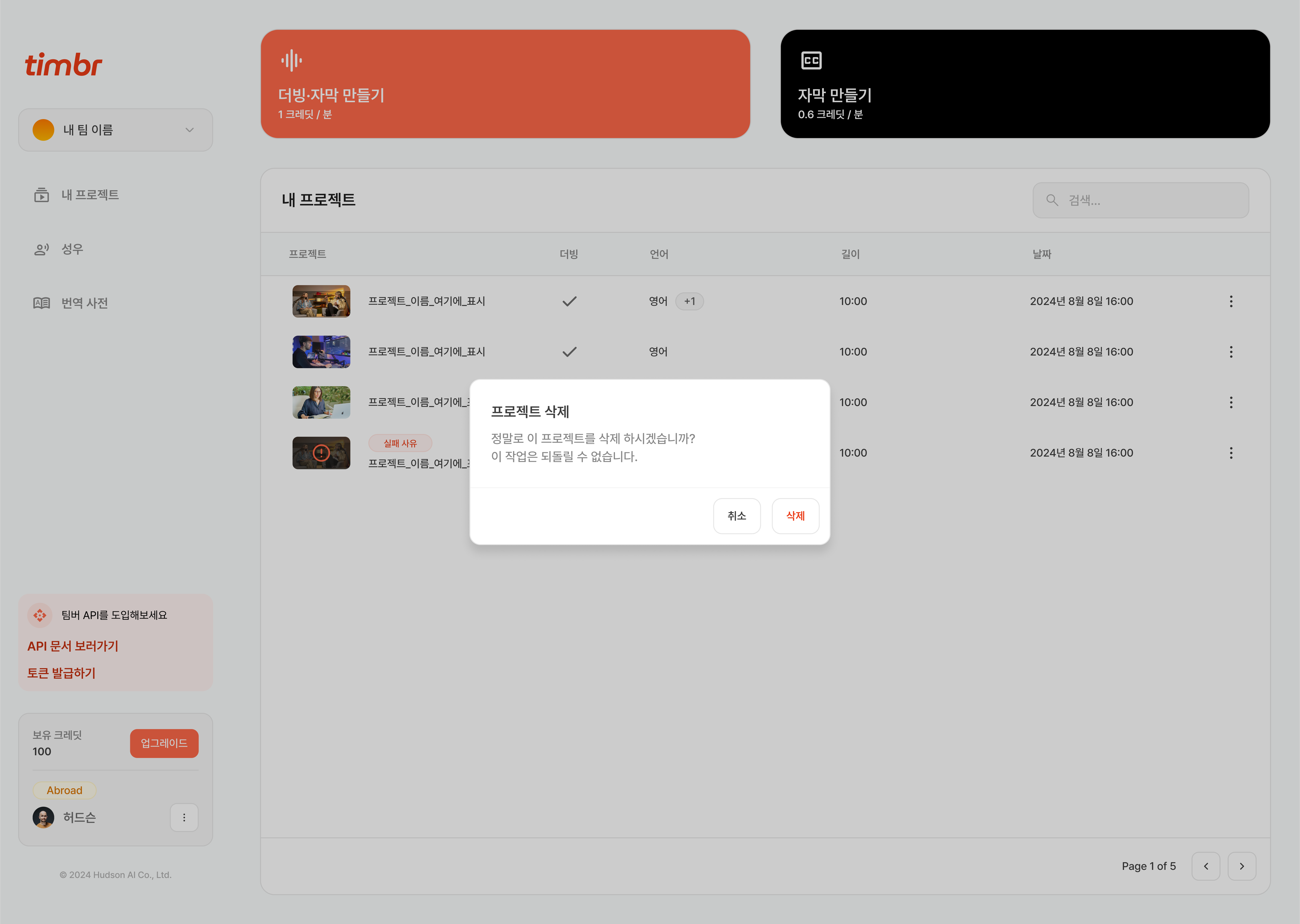The image size is (1300, 924).
Task: Click the magnifier icon in the search box
Action: (x=1052, y=200)
